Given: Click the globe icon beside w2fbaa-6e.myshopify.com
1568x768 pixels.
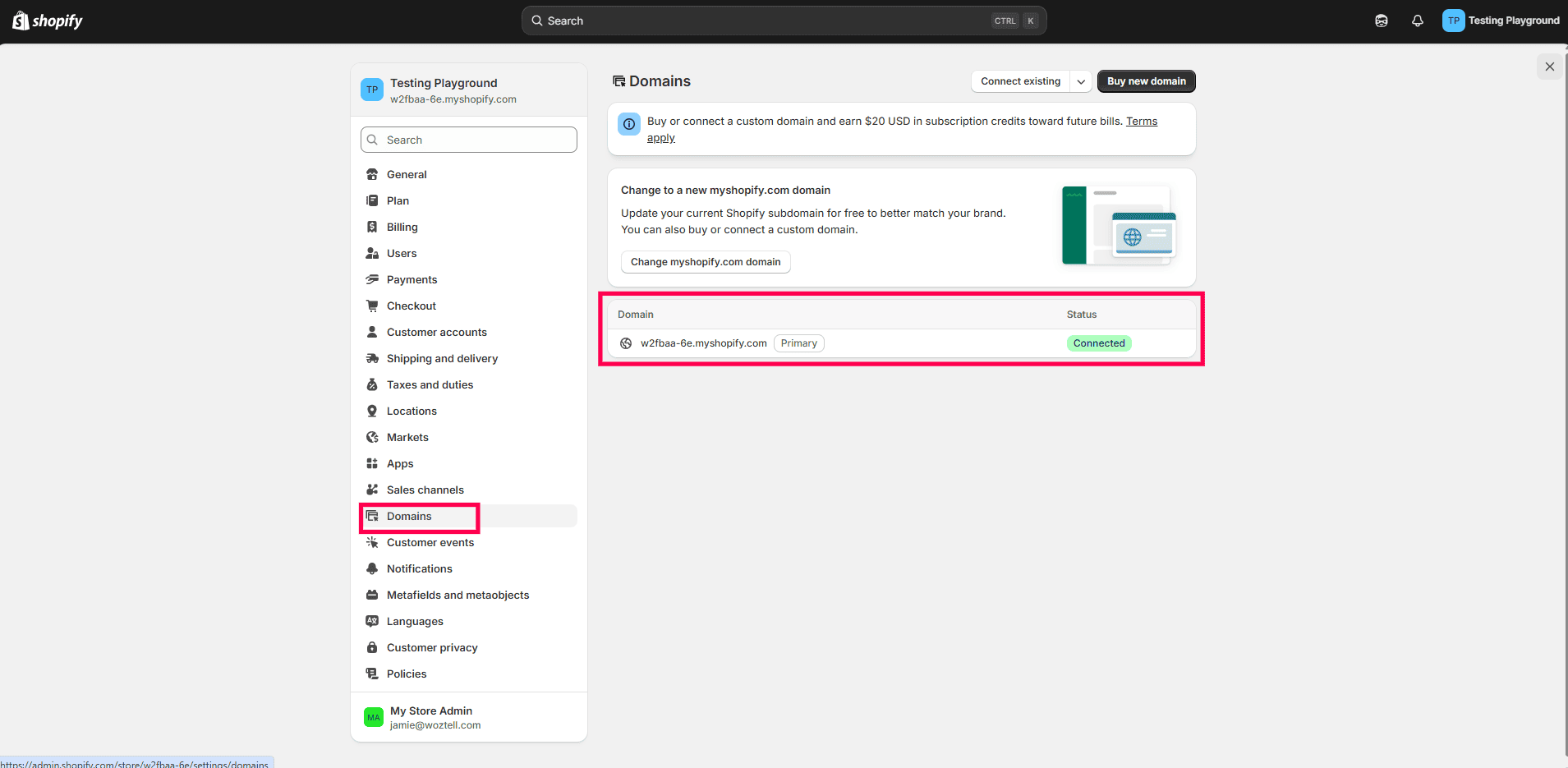Looking at the screenshot, I should click(x=626, y=343).
